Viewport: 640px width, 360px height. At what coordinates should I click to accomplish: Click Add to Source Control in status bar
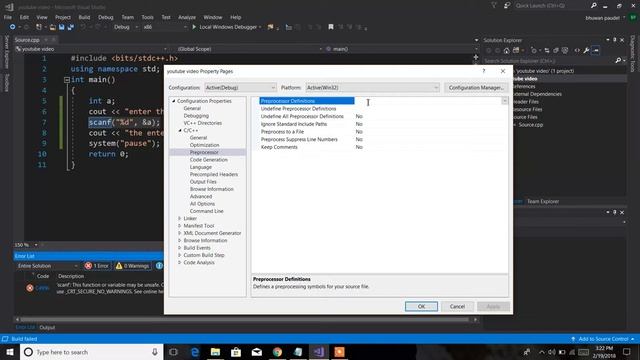pyautogui.click(x=603, y=339)
